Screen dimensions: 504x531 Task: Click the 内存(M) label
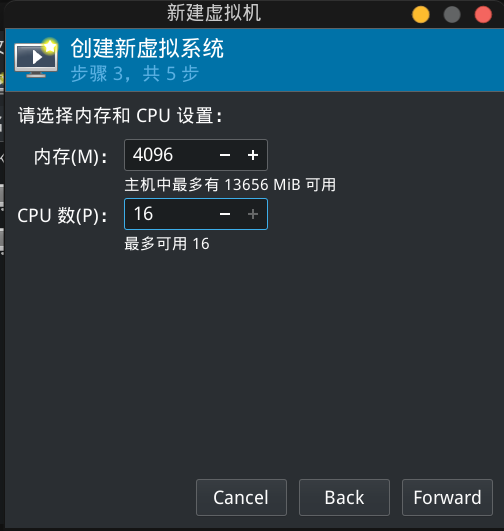tap(70, 157)
